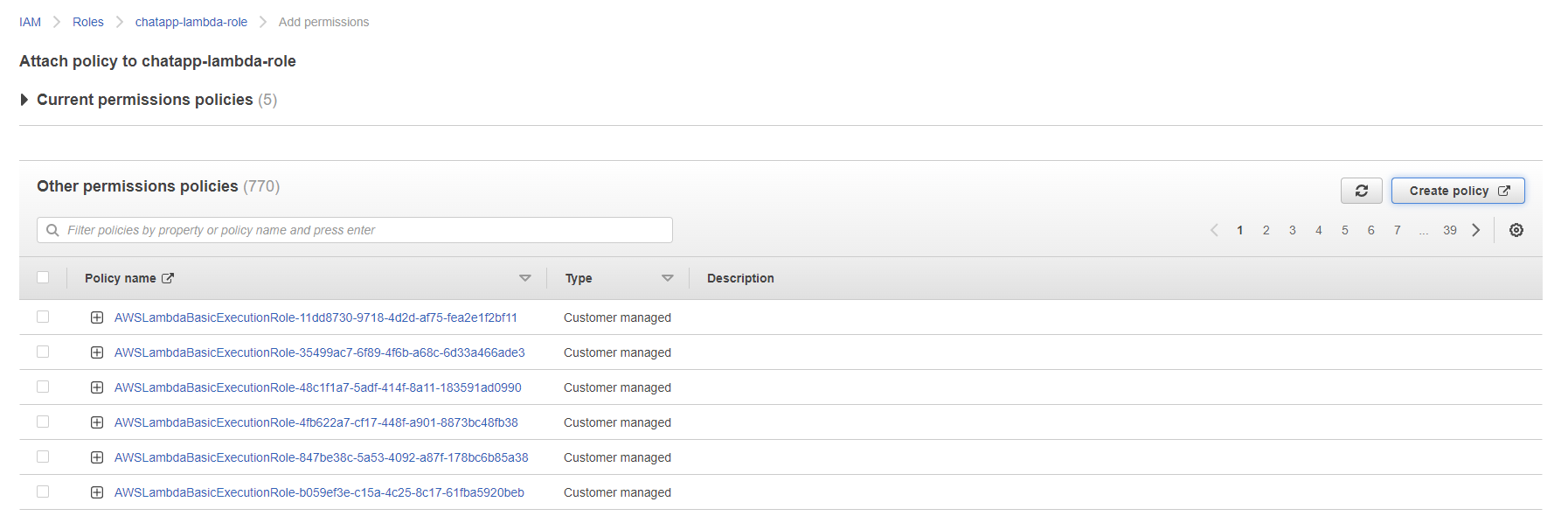Click the previous page left chevron
Screen dimensions: 1568x516
pyautogui.click(x=1214, y=230)
